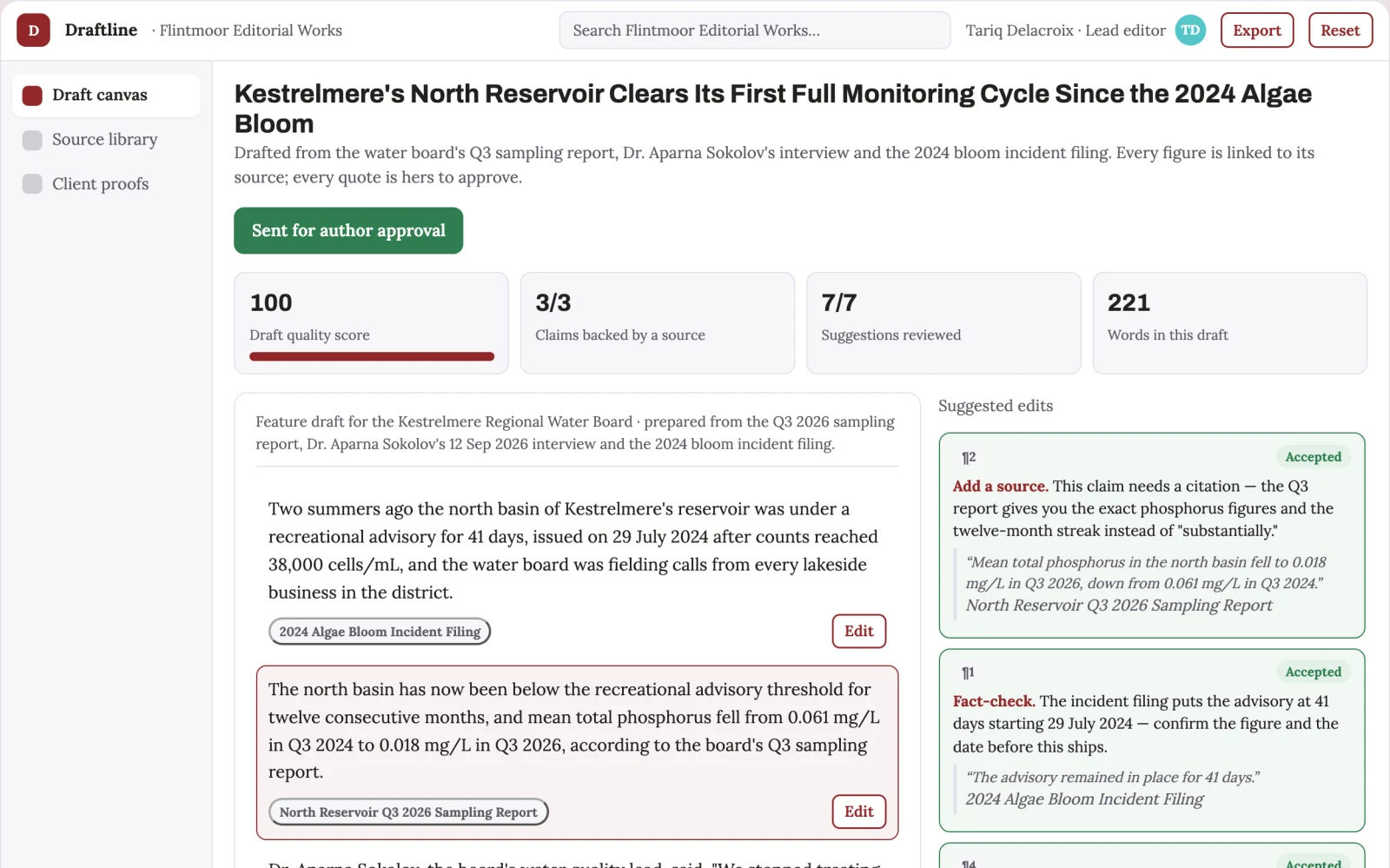Click the Export button
Screen dimensions: 1390x868
(1257, 30)
